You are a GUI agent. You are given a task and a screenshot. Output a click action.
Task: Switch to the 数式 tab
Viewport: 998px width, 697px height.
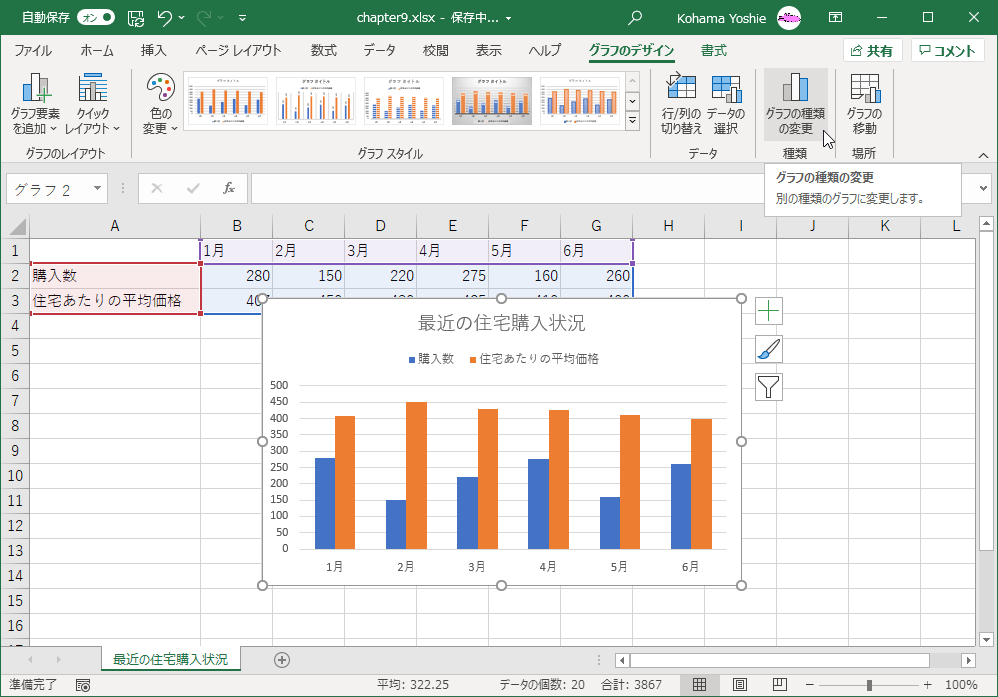coord(323,50)
